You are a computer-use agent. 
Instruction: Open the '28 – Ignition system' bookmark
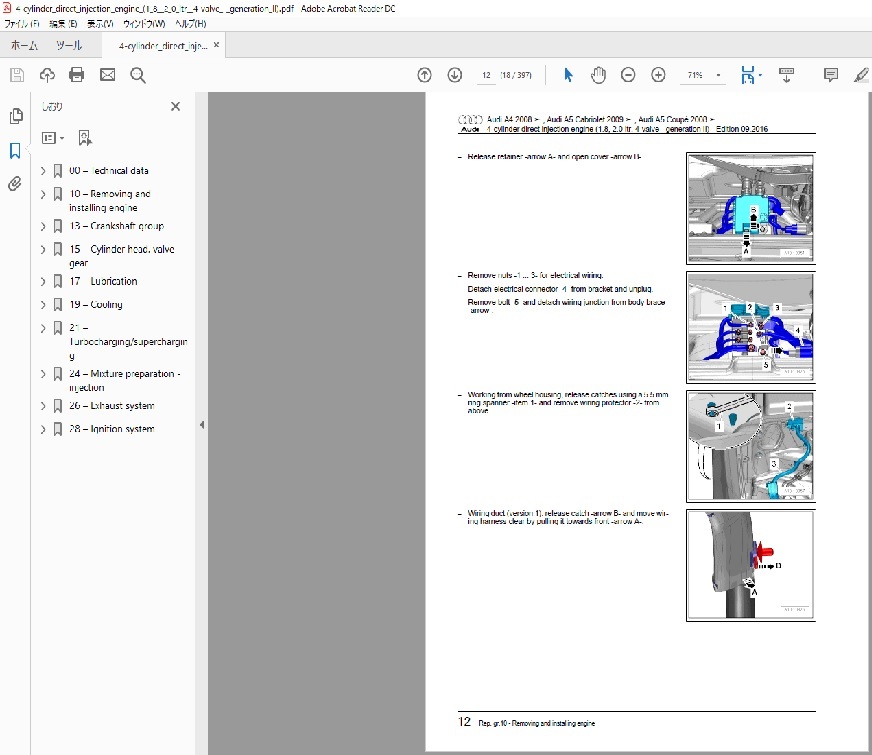111,429
